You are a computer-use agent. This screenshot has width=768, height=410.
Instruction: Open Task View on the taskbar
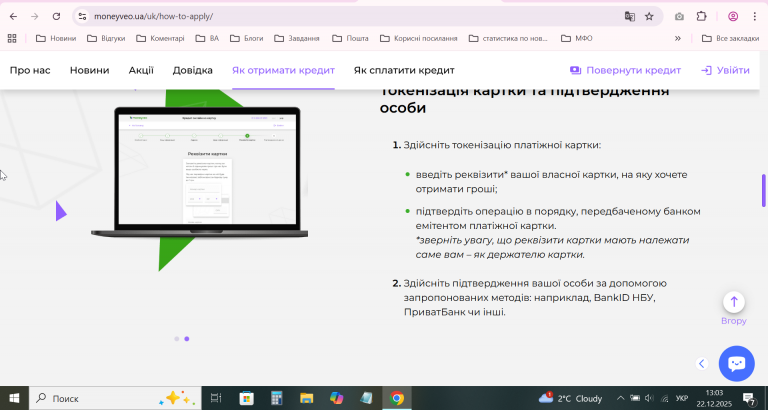click(216, 398)
